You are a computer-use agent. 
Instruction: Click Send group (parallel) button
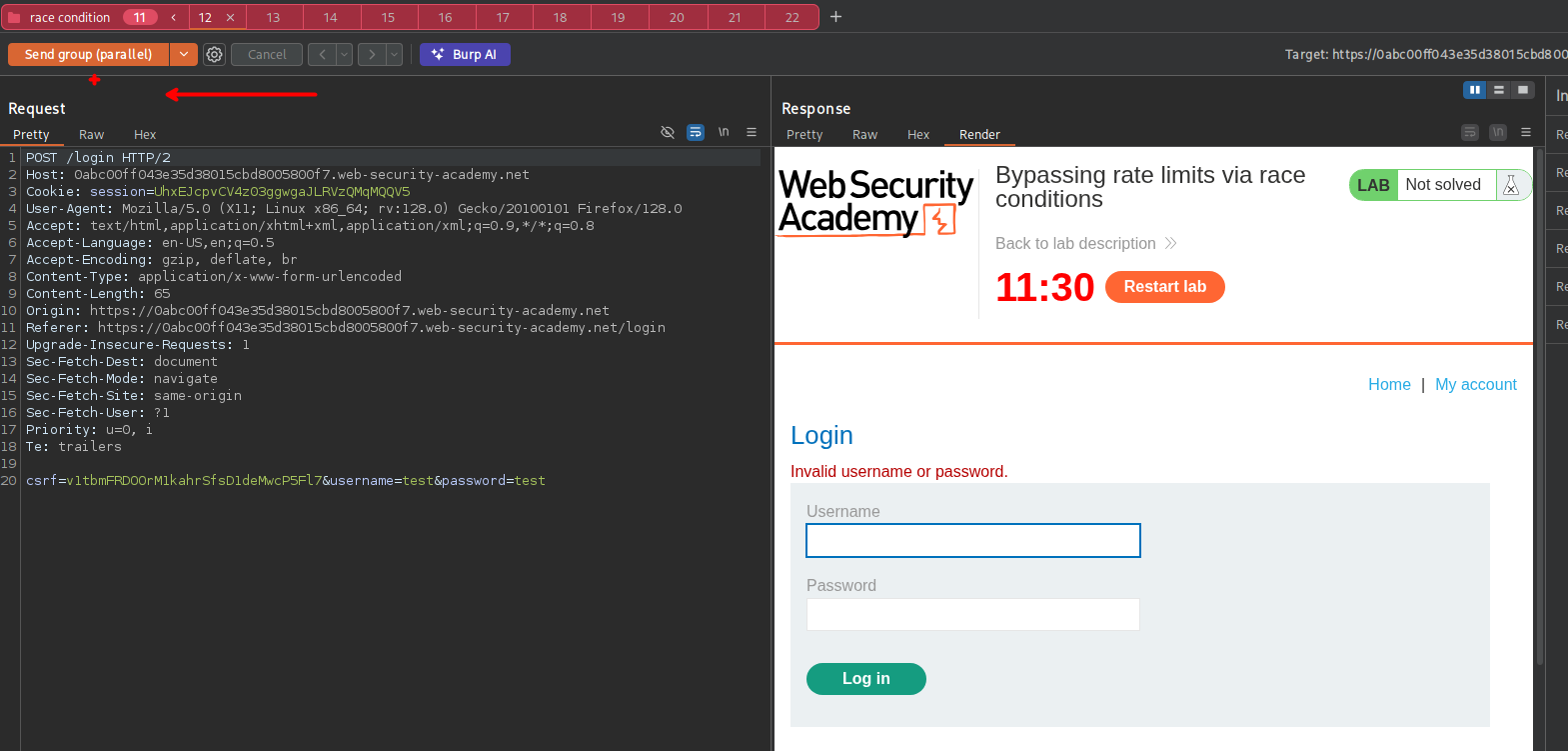89,55
